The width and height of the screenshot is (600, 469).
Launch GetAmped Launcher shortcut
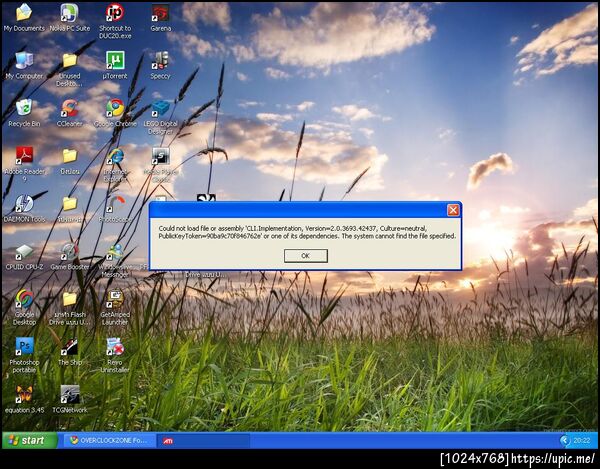[x=115, y=308]
